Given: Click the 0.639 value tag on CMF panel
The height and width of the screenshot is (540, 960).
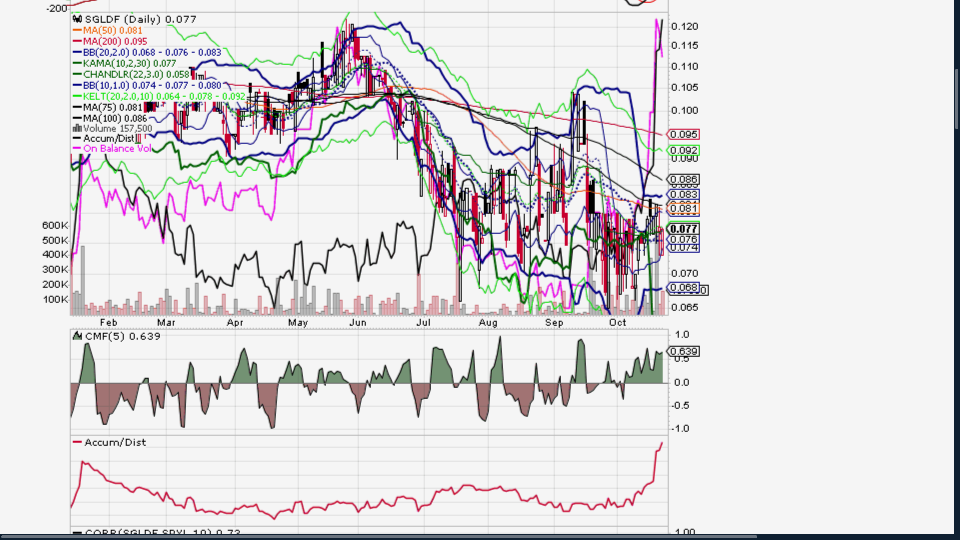Looking at the screenshot, I should [x=683, y=351].
